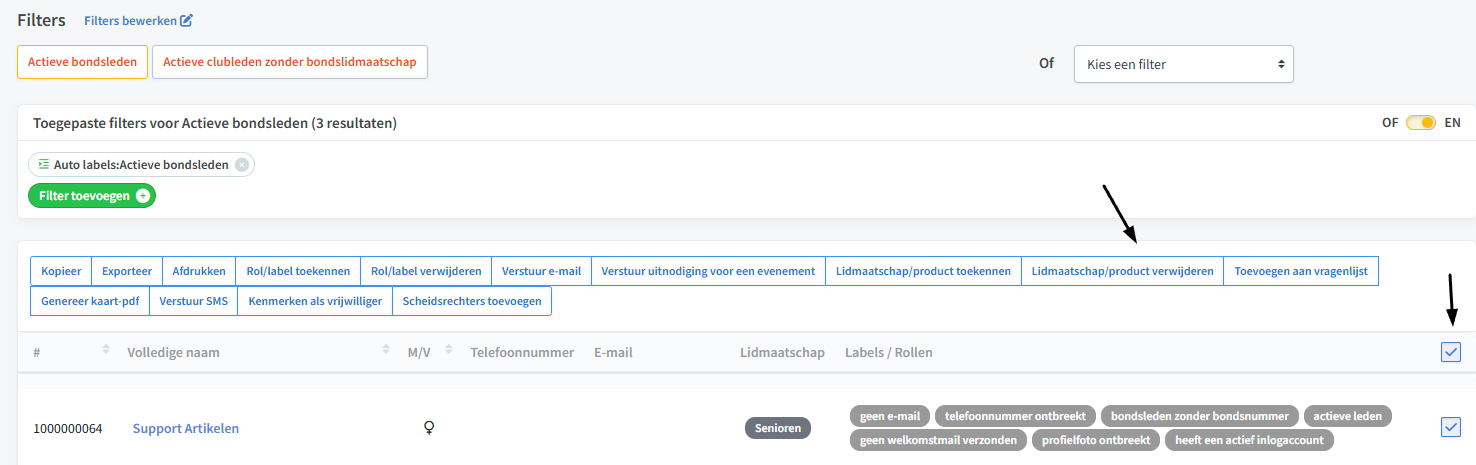
Task: Uncheck the Support Artikelen row checkbox
Action: tap(1451, 427)
